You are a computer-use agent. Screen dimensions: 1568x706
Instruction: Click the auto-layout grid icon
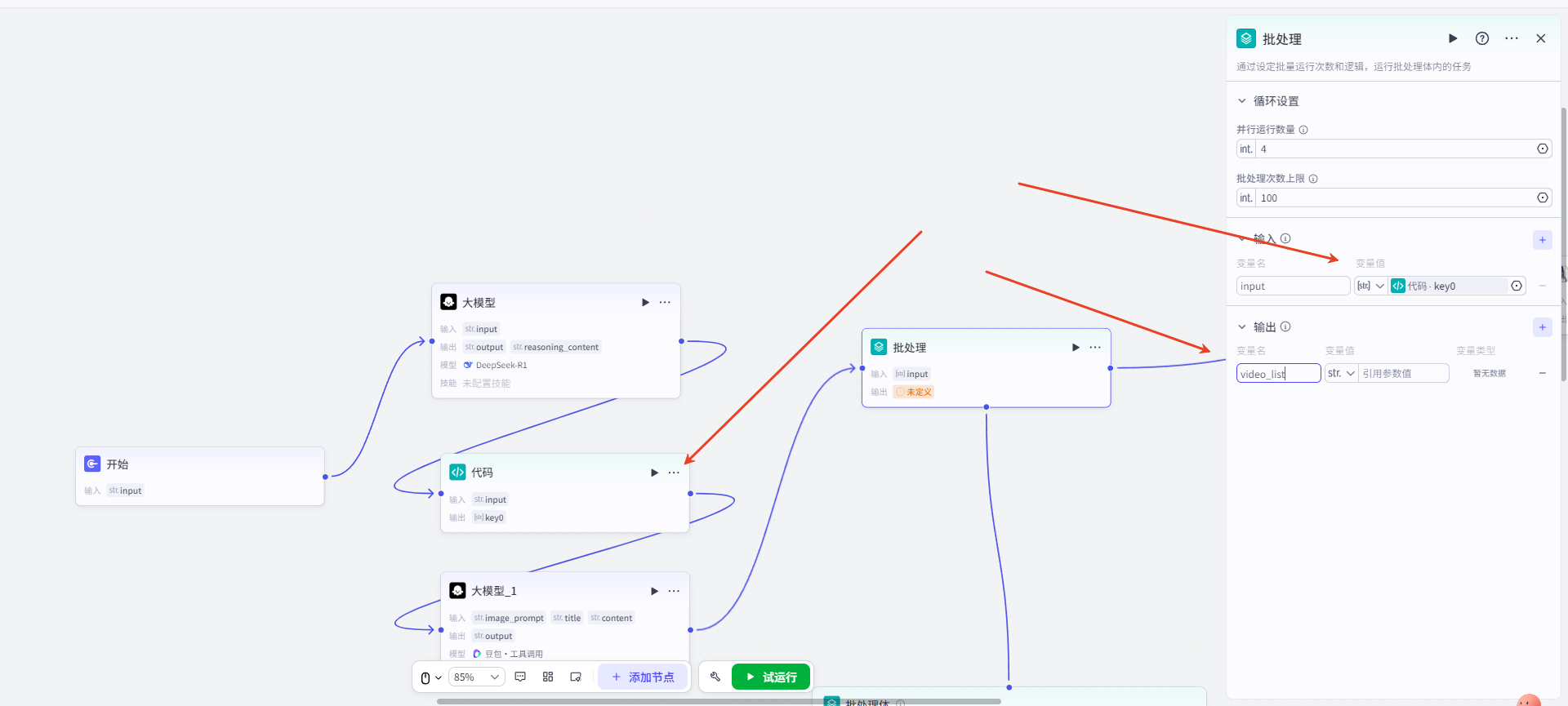click(548, 677)
